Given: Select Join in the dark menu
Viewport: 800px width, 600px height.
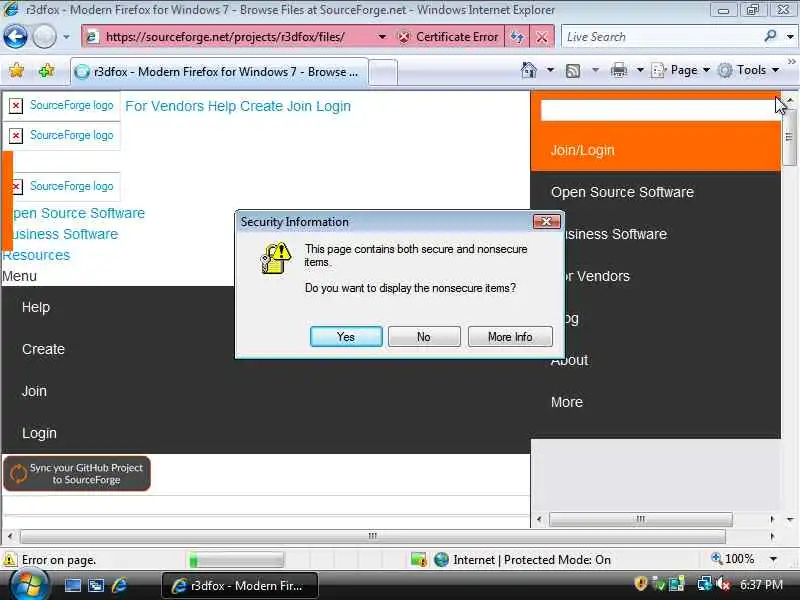Looking at the screenshot, I should tap(34, 391).
